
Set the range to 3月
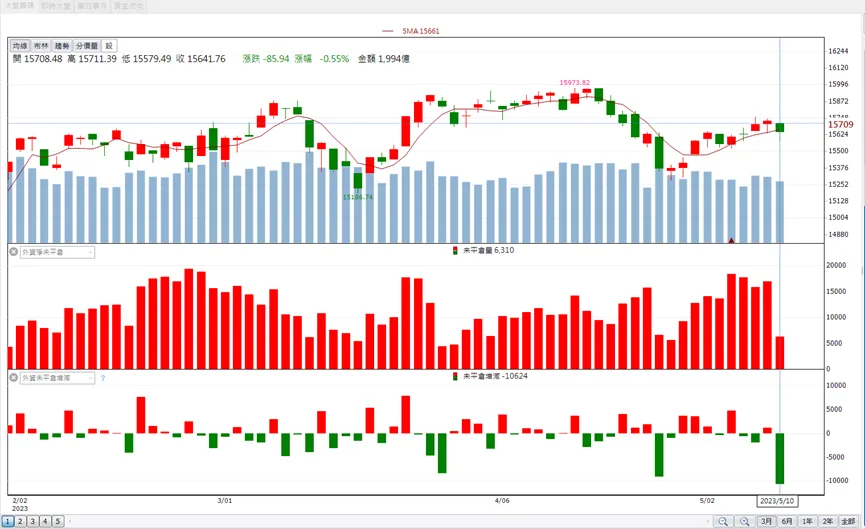[766, 521]
